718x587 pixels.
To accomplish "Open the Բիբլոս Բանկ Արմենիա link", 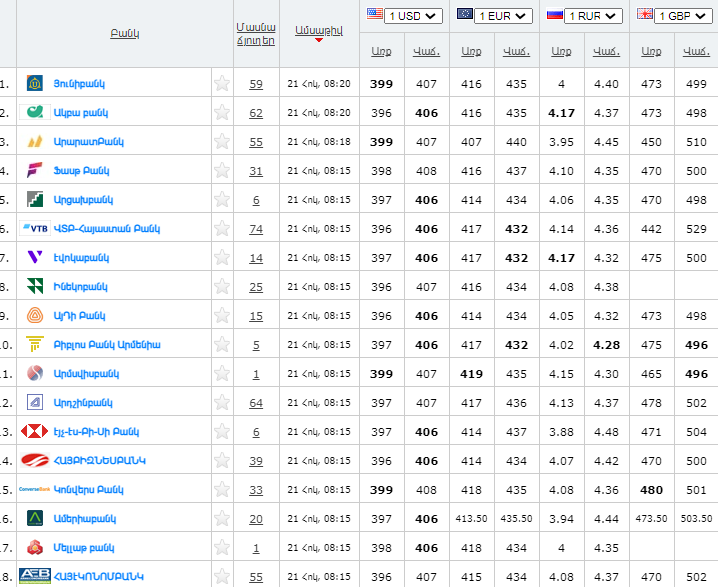I will coord(107,345).
